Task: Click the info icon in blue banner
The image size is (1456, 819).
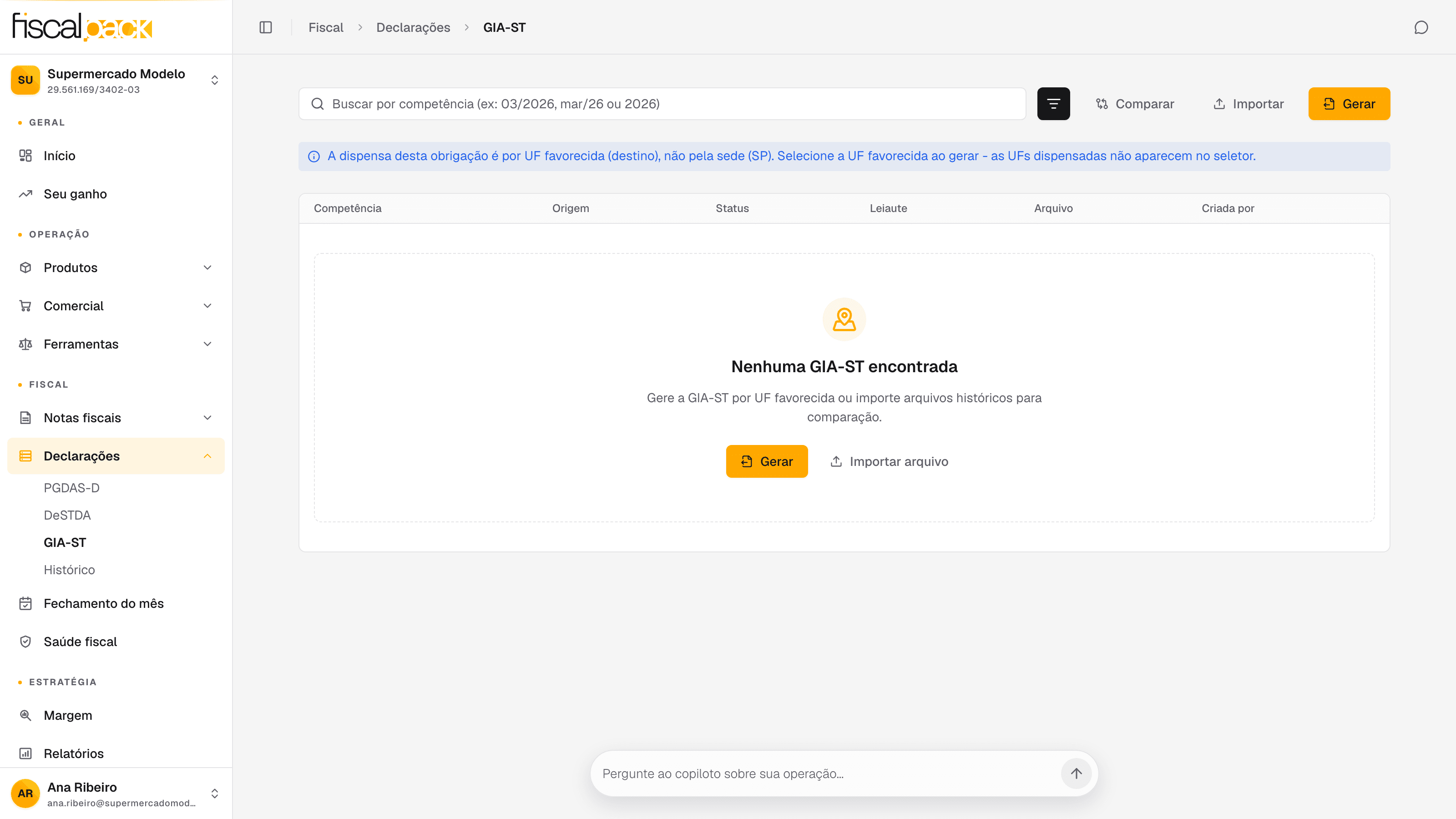Action: 314,157
